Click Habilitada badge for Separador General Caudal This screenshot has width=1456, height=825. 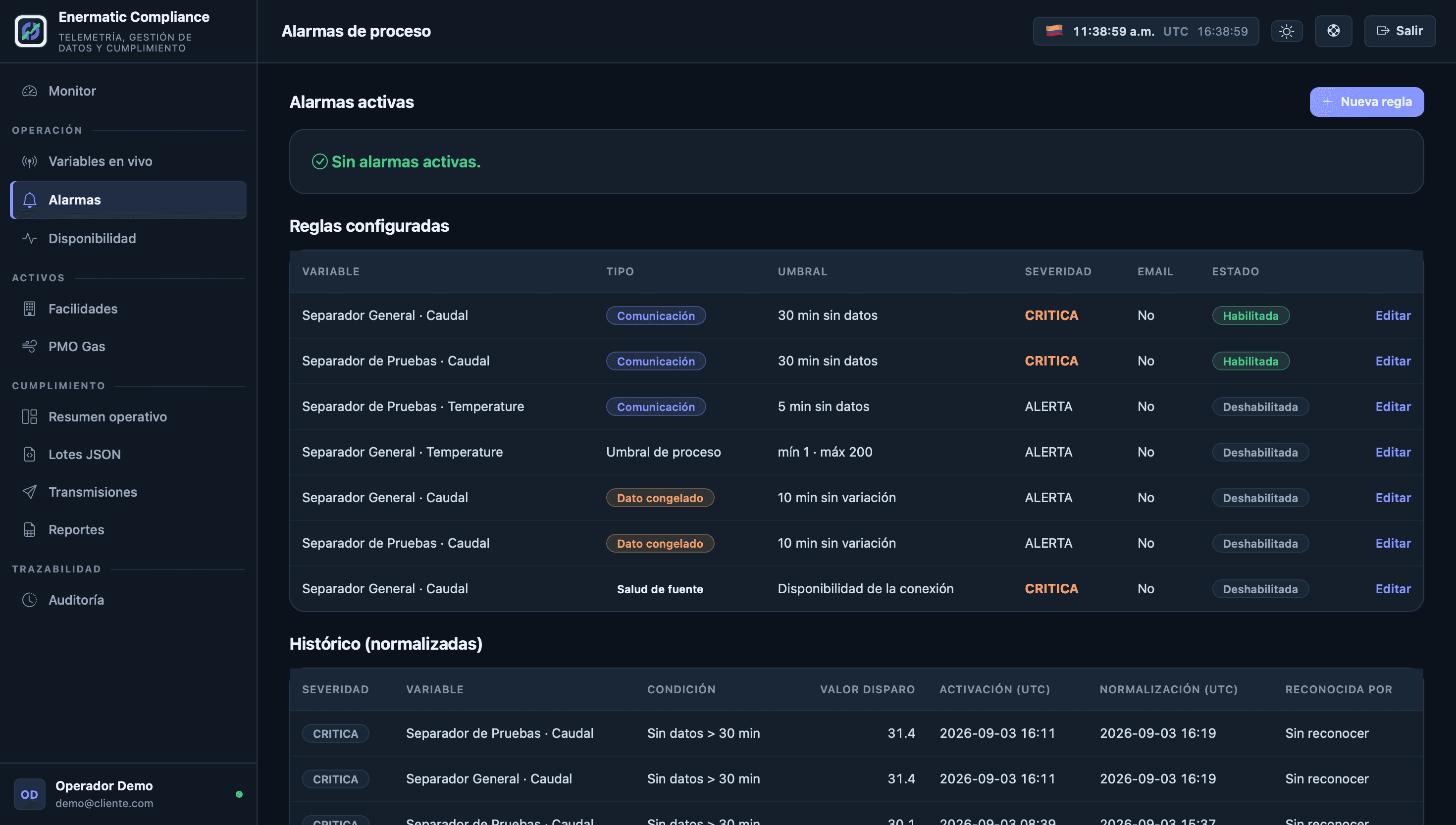(1250, 315)
